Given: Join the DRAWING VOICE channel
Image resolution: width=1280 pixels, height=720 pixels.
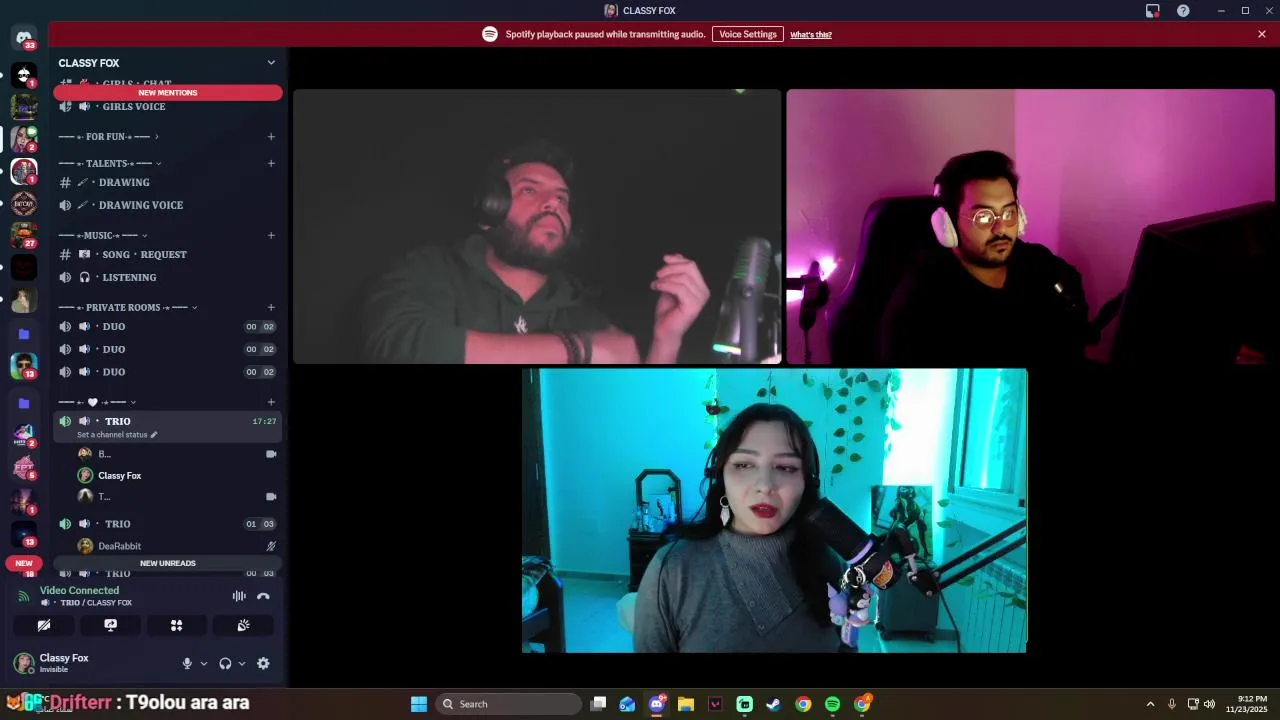Looking at the screenshot, I should (x=168, y=205).
